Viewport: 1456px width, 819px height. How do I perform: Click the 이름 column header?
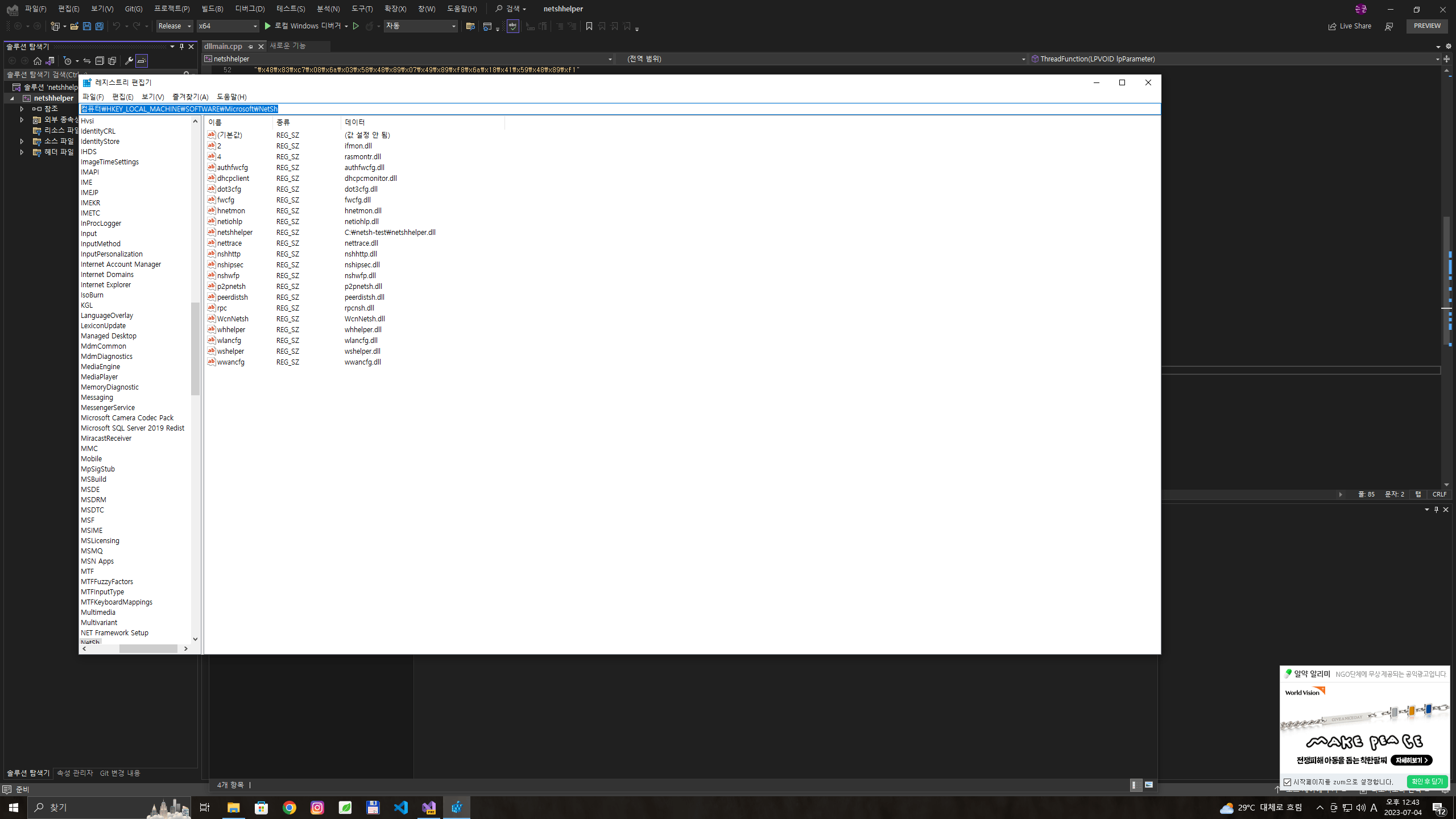point(239,122)
